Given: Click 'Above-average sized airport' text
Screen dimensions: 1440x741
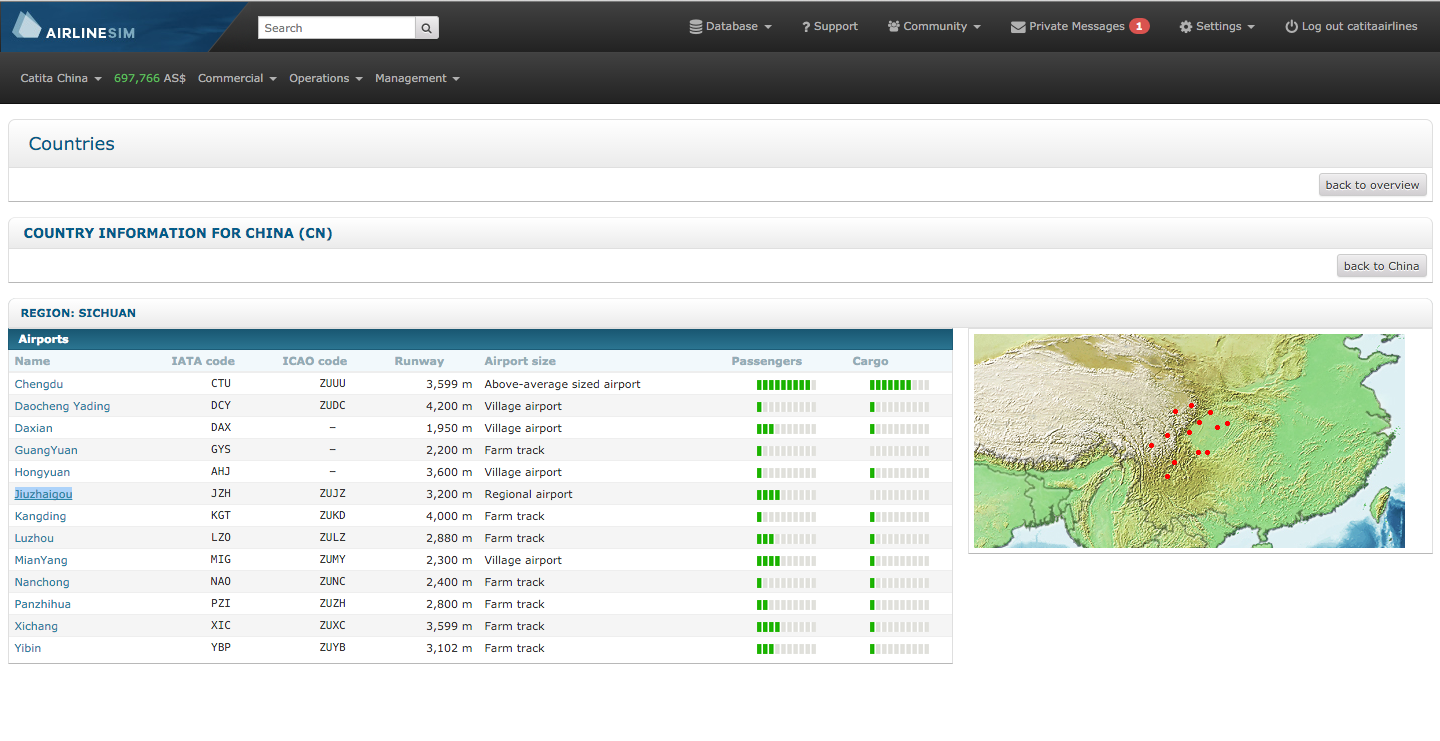Looking at the screenshot, I should coord(562,384).
